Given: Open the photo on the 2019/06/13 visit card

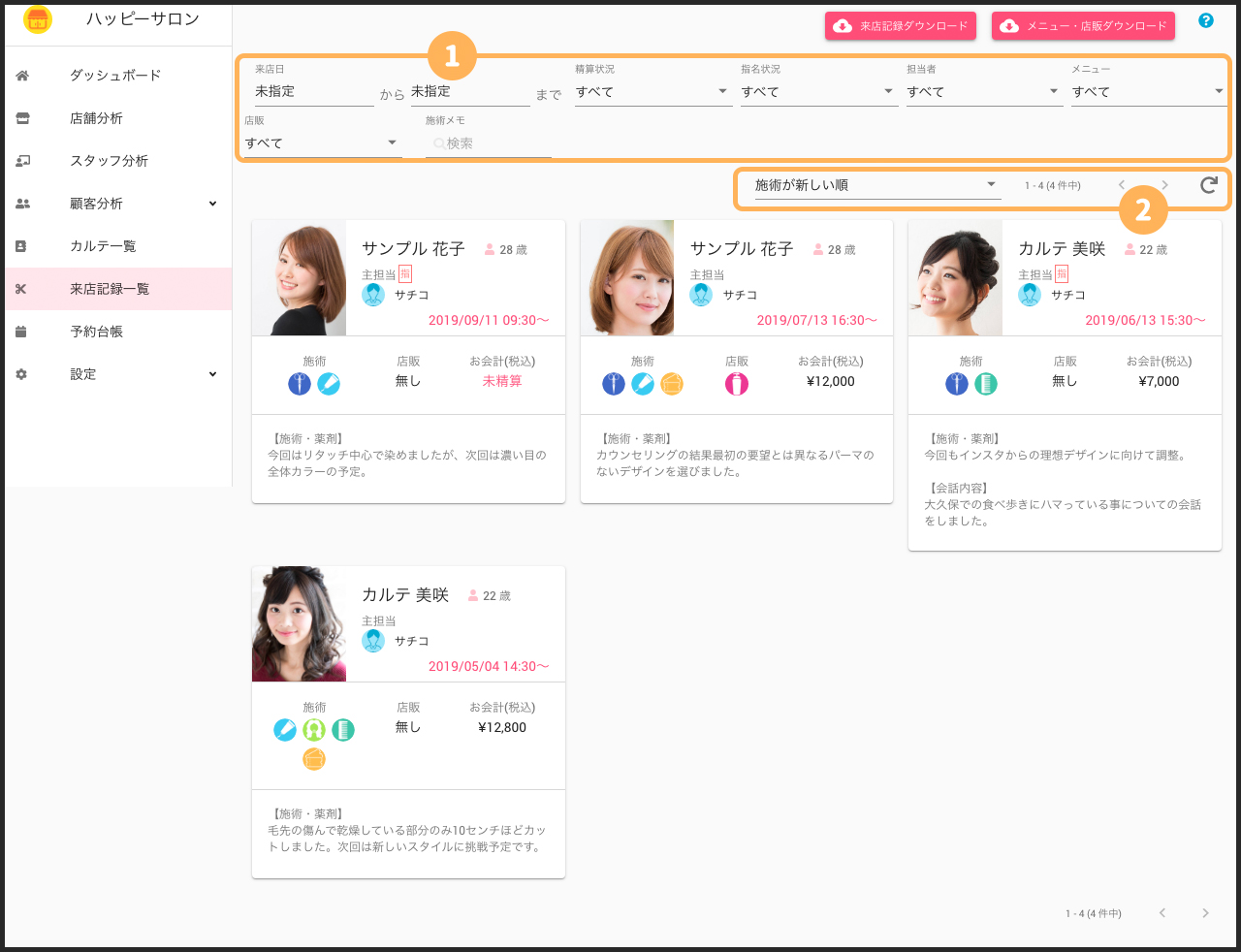Looking at the screenshot, I should 955,278.
